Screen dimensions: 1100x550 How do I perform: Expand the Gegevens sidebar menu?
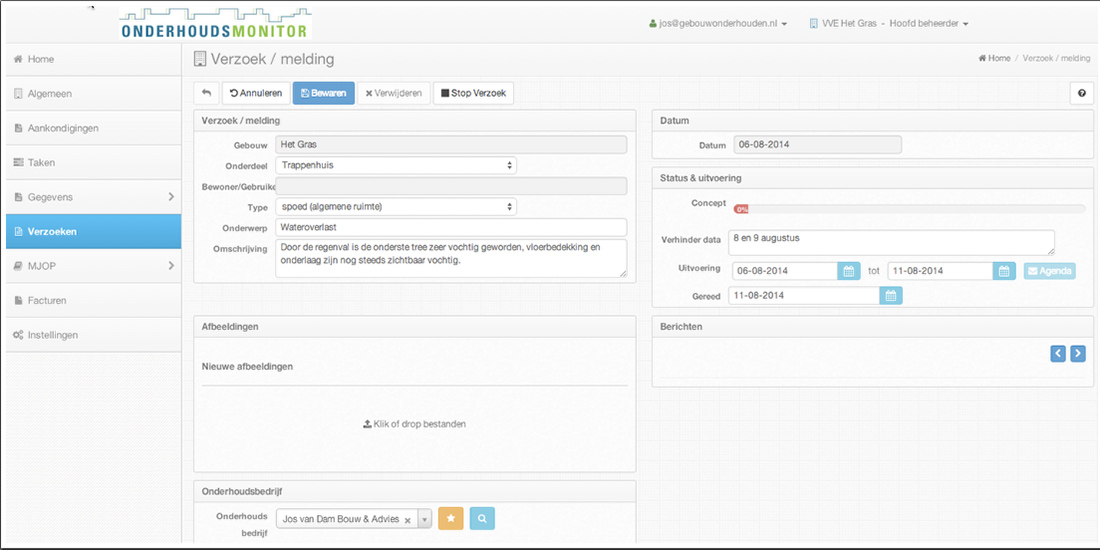coord(93,197)
